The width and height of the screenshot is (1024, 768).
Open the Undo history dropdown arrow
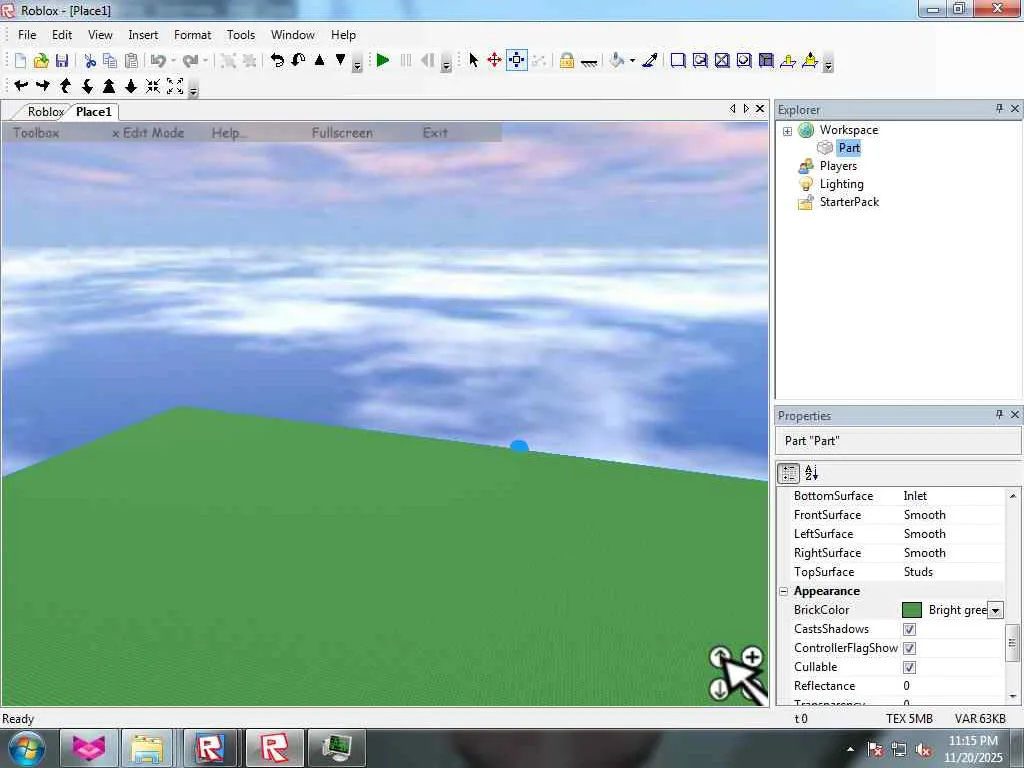coord(173,61)
